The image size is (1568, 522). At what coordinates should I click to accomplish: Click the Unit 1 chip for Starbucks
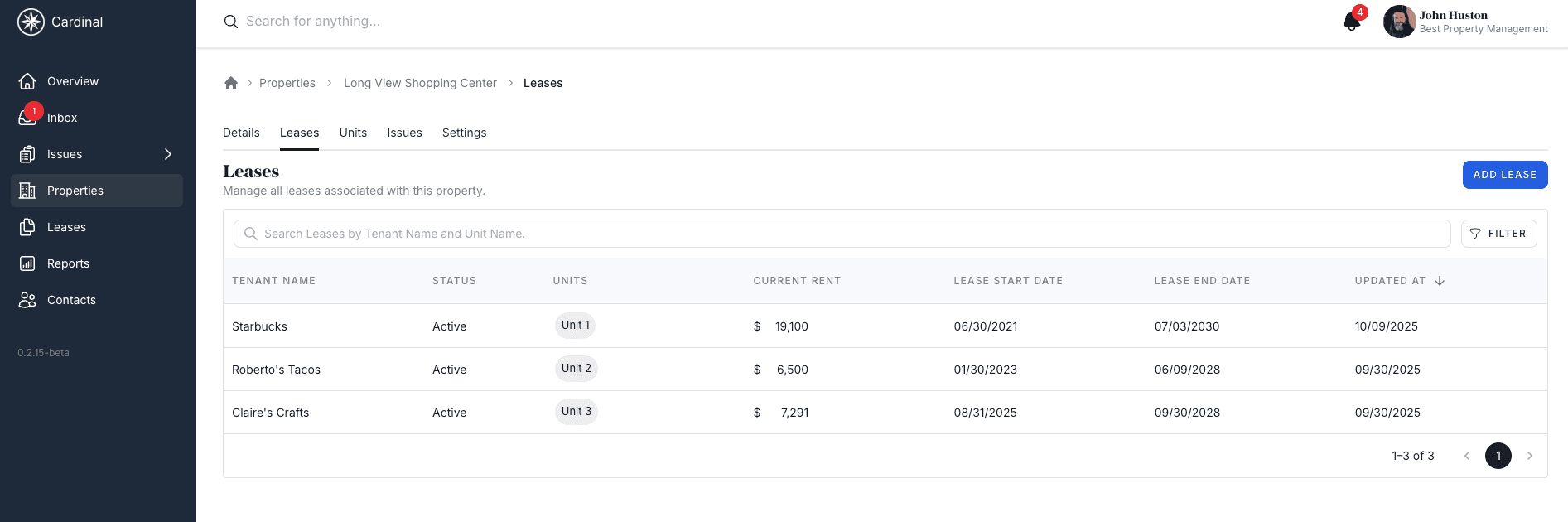575,326
